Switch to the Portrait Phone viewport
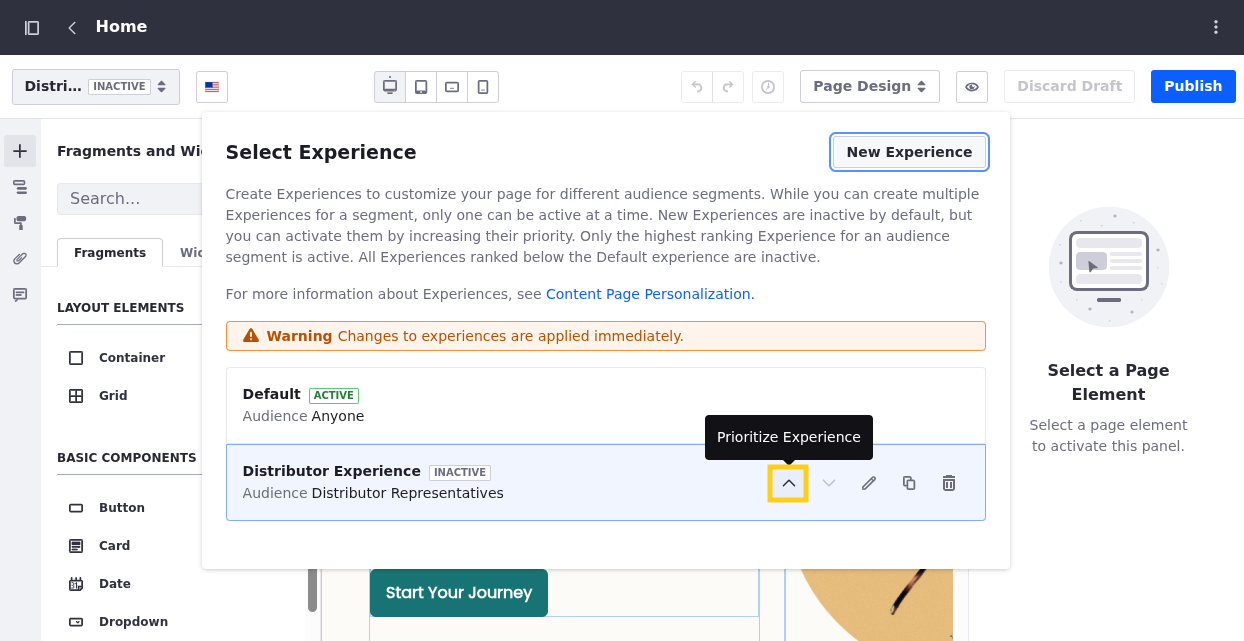1244x641 pixels. click(x=483, y=87)
